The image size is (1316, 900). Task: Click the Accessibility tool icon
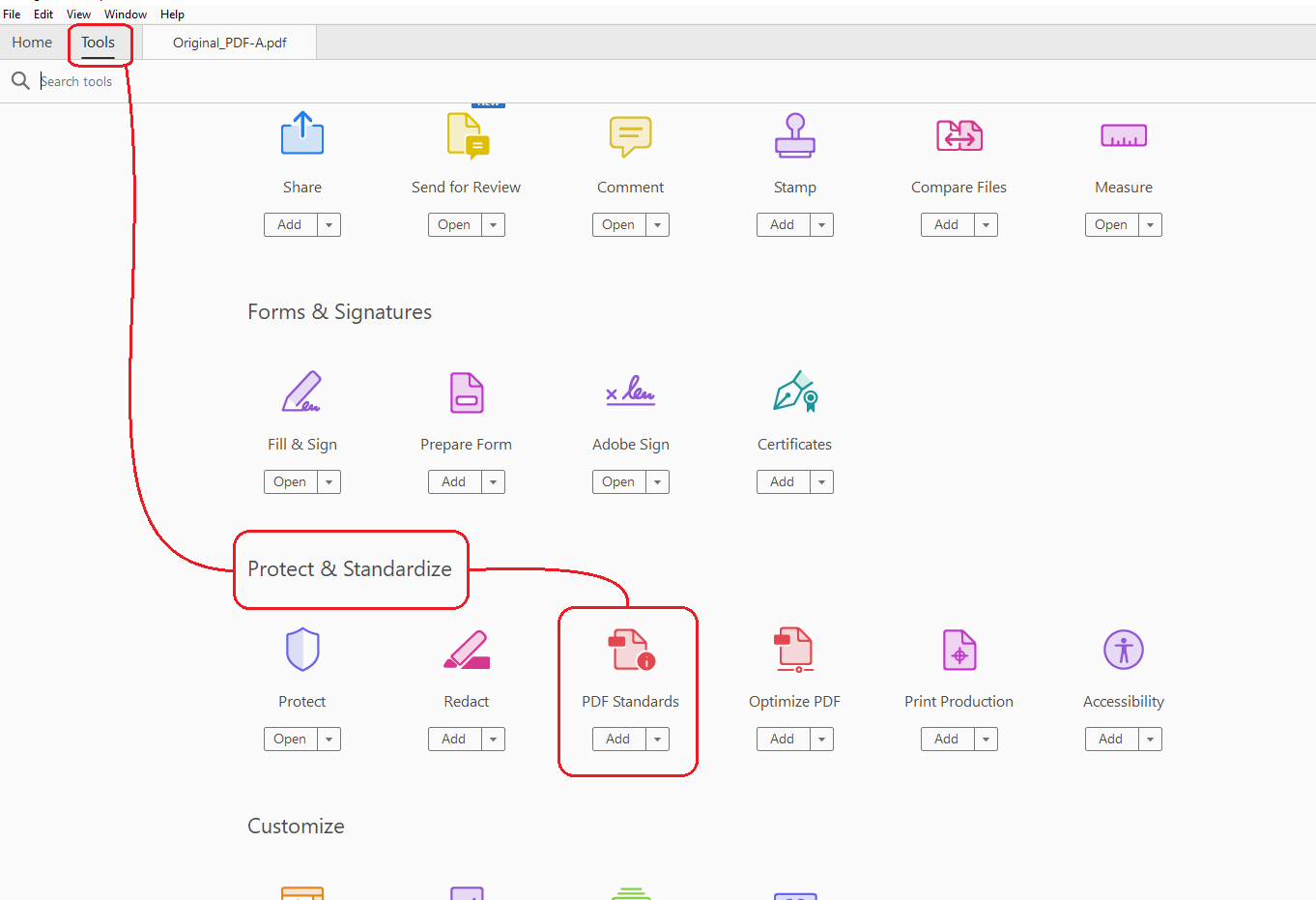(1123, 649)
